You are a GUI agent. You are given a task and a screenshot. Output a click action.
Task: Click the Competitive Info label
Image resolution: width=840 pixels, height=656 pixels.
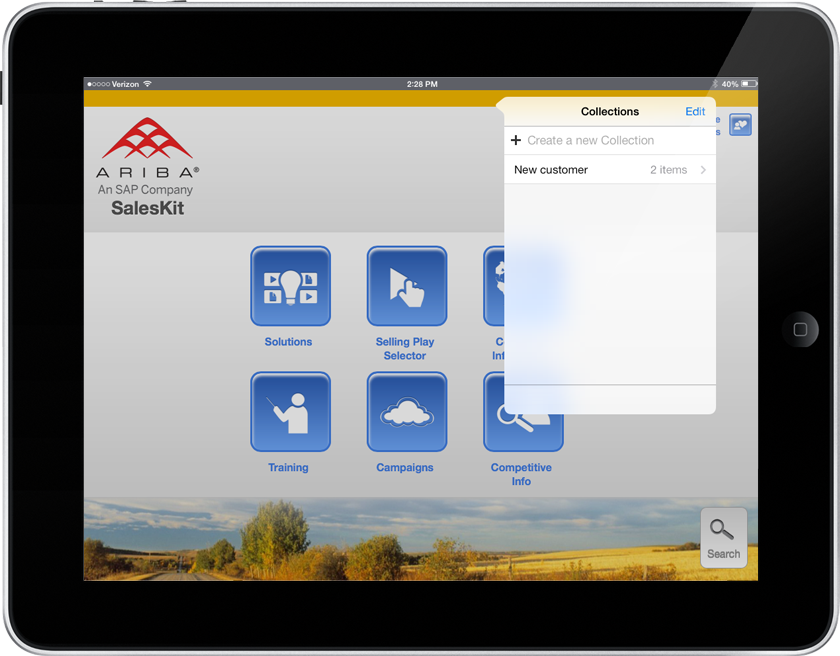click(521, 474)
